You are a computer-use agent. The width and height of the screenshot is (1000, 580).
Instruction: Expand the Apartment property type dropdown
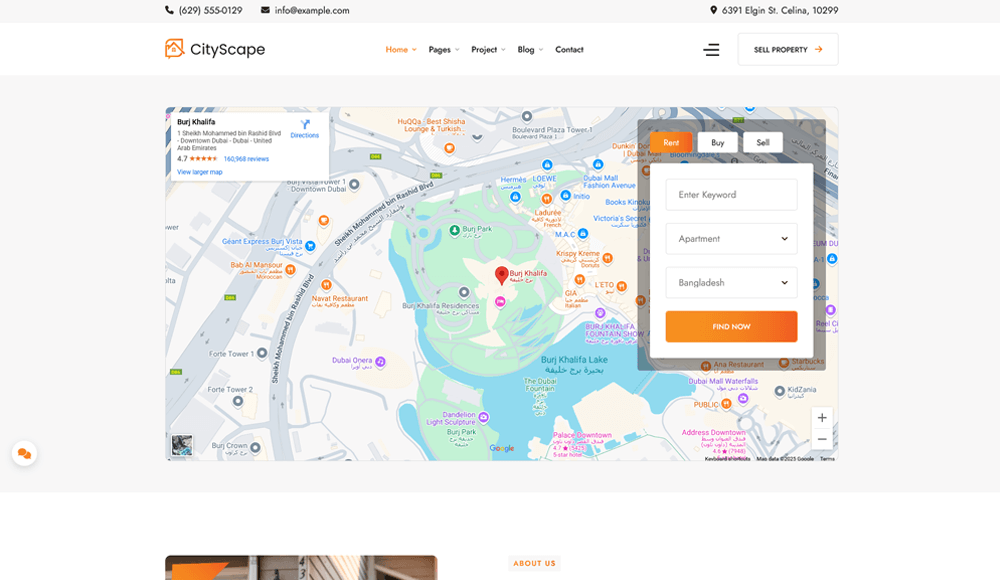(732, 239)
